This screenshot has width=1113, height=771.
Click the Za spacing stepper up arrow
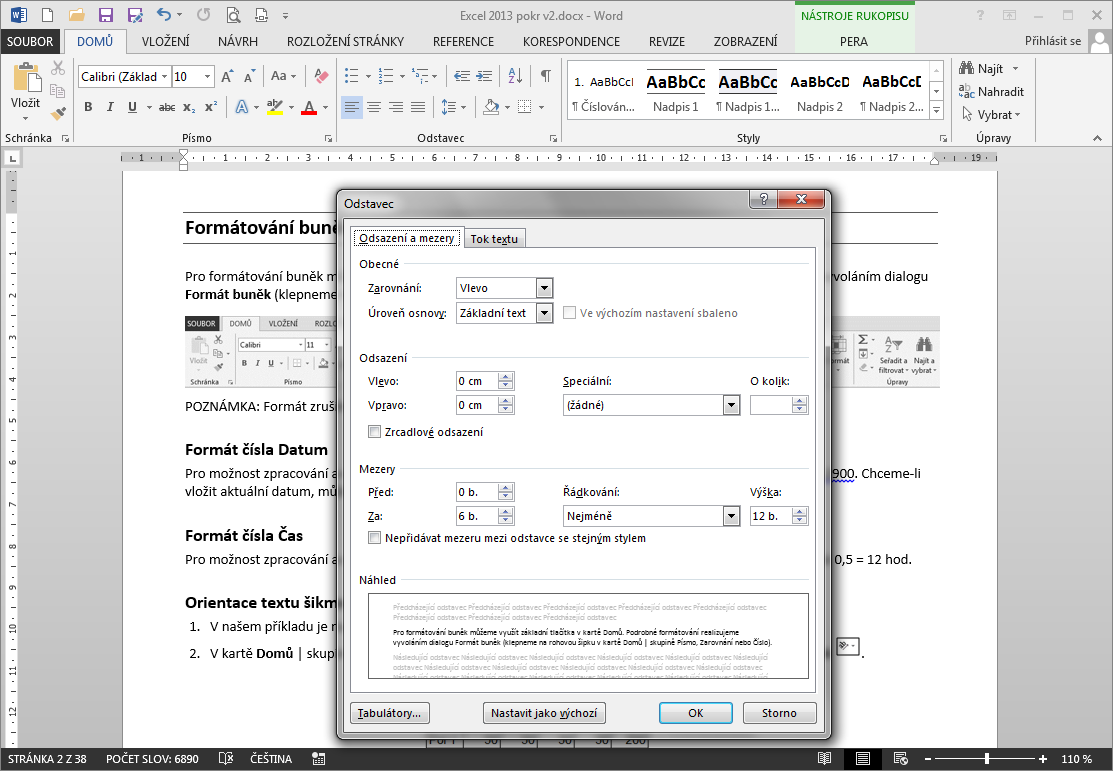(505, 512)
